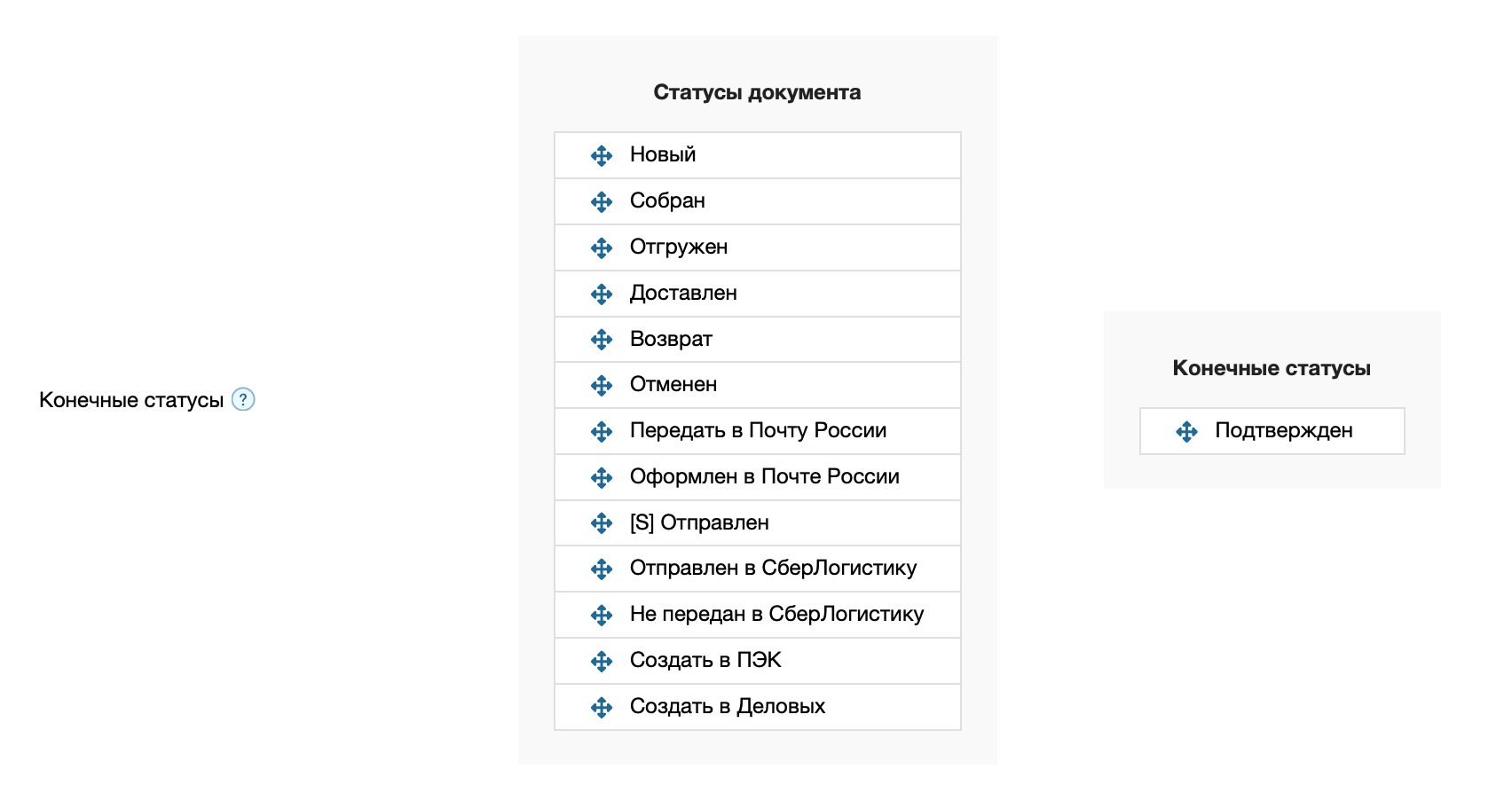Select the Создать в Деловых status
The image size is (1512, 793).
727,707
